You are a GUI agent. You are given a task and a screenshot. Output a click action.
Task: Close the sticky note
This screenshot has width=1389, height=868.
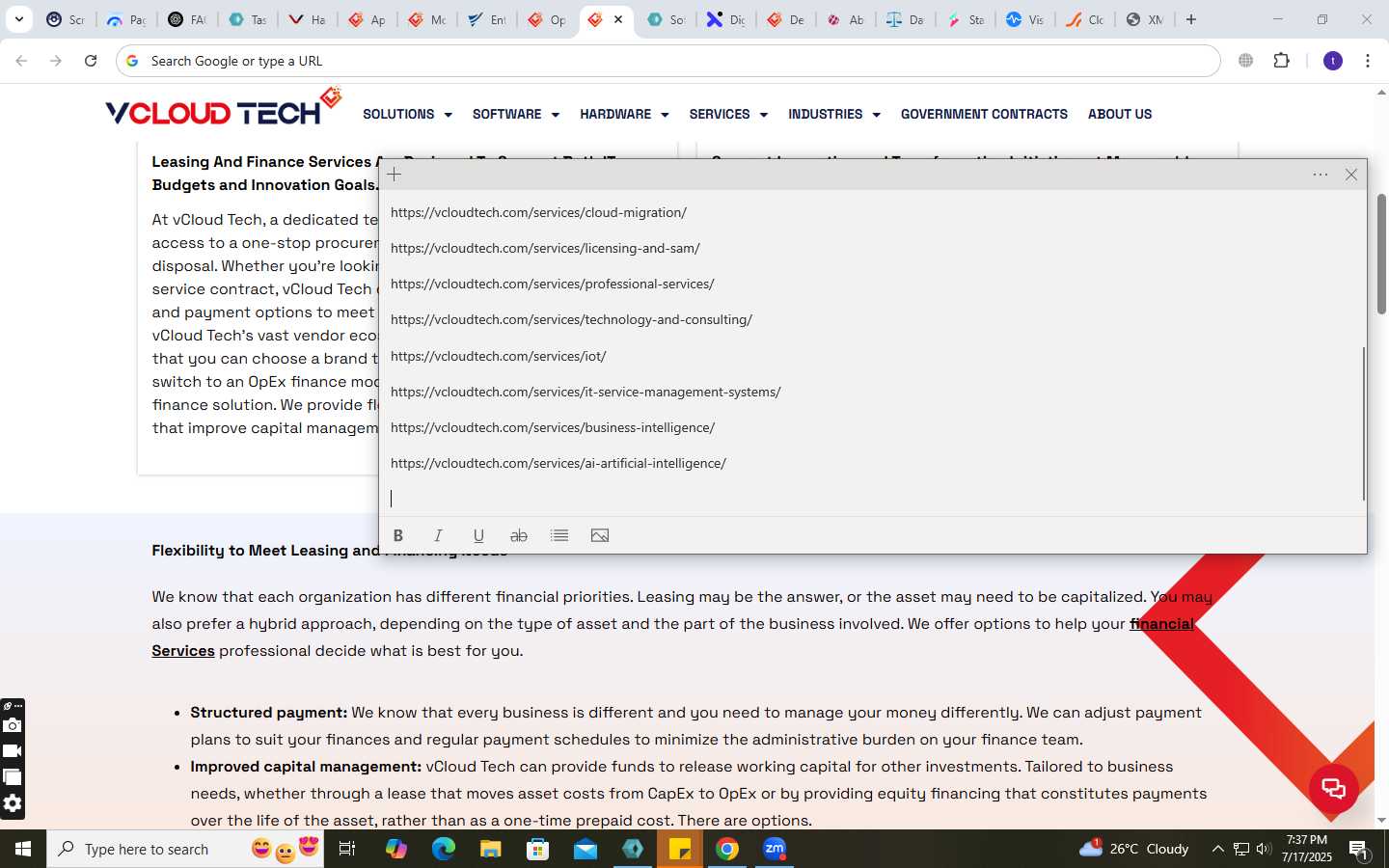1351,175
